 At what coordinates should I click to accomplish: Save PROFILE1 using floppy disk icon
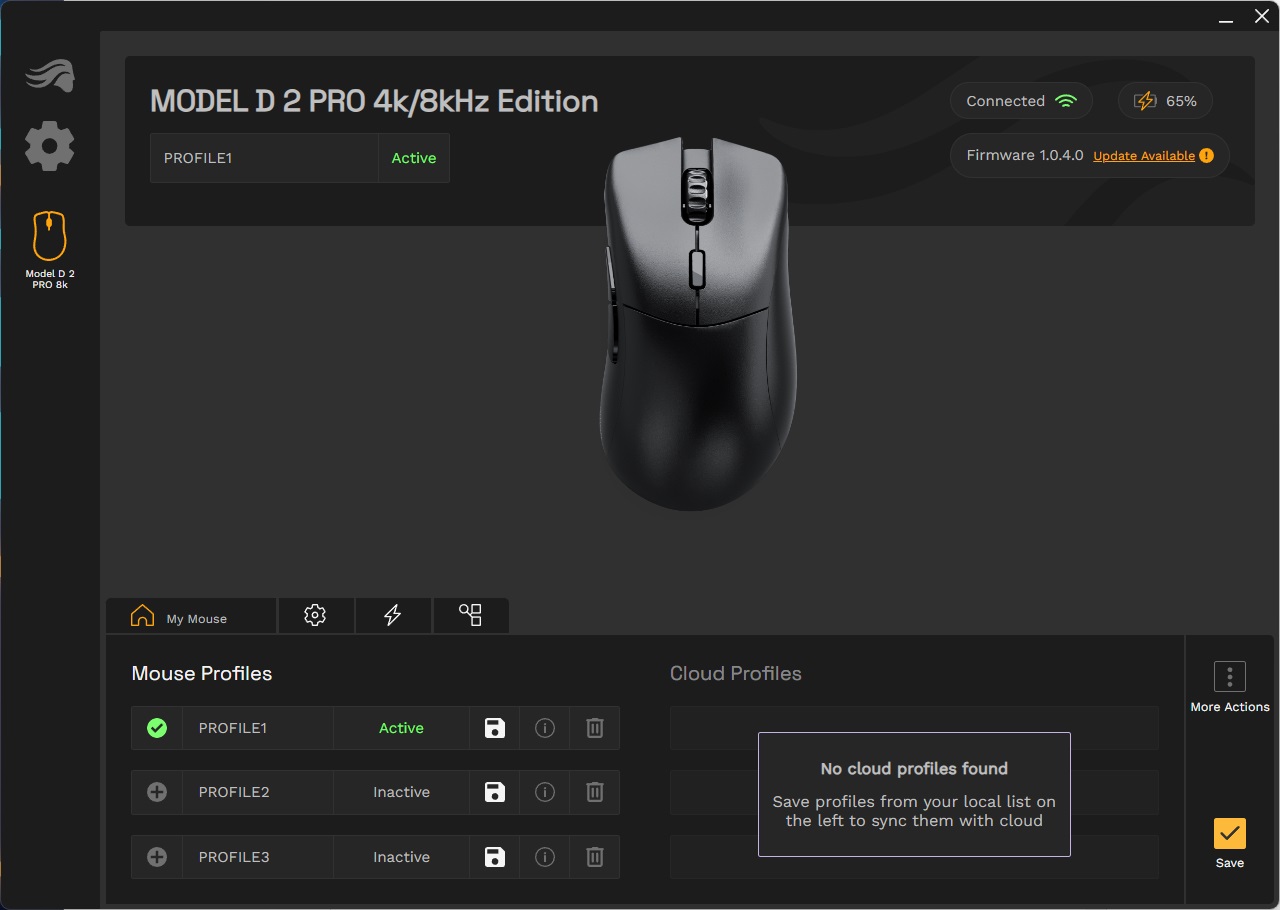(495, 728)
